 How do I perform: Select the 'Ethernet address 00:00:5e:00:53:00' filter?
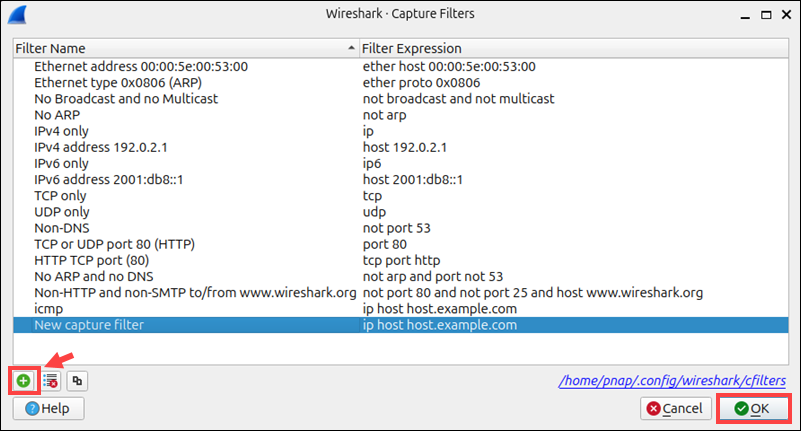pyautogui.click(x=141, y=66)
